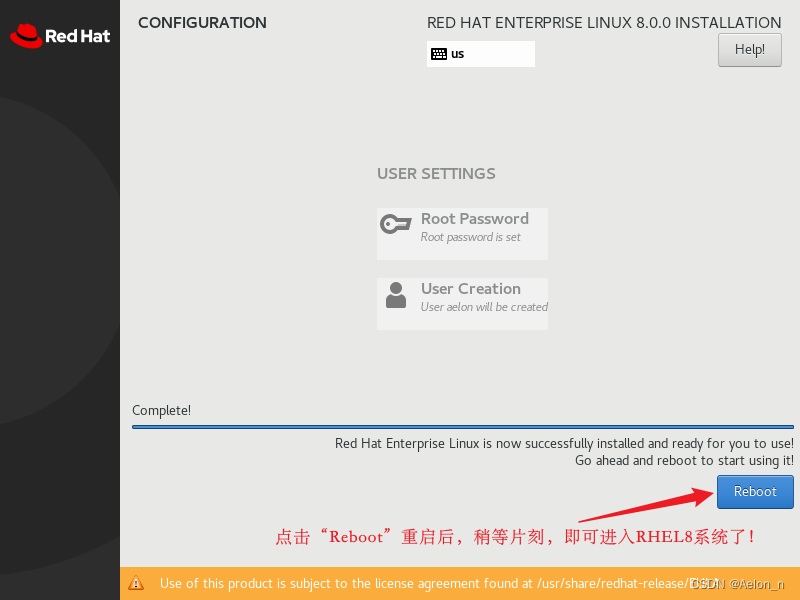
Task: Click the Complete! status text
Action: (x=161, y=410)
